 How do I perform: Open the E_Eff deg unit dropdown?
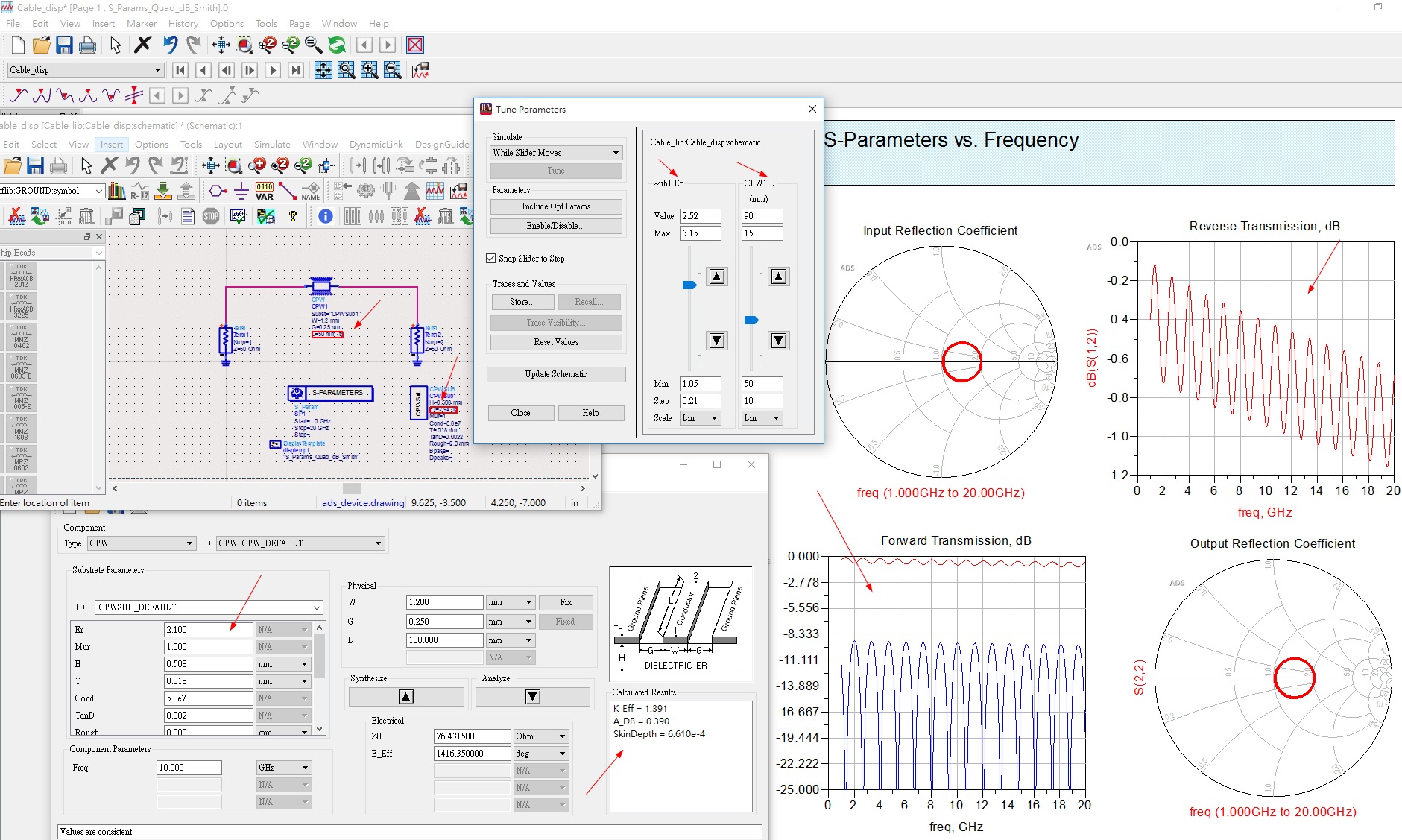(x=541, y=754)
